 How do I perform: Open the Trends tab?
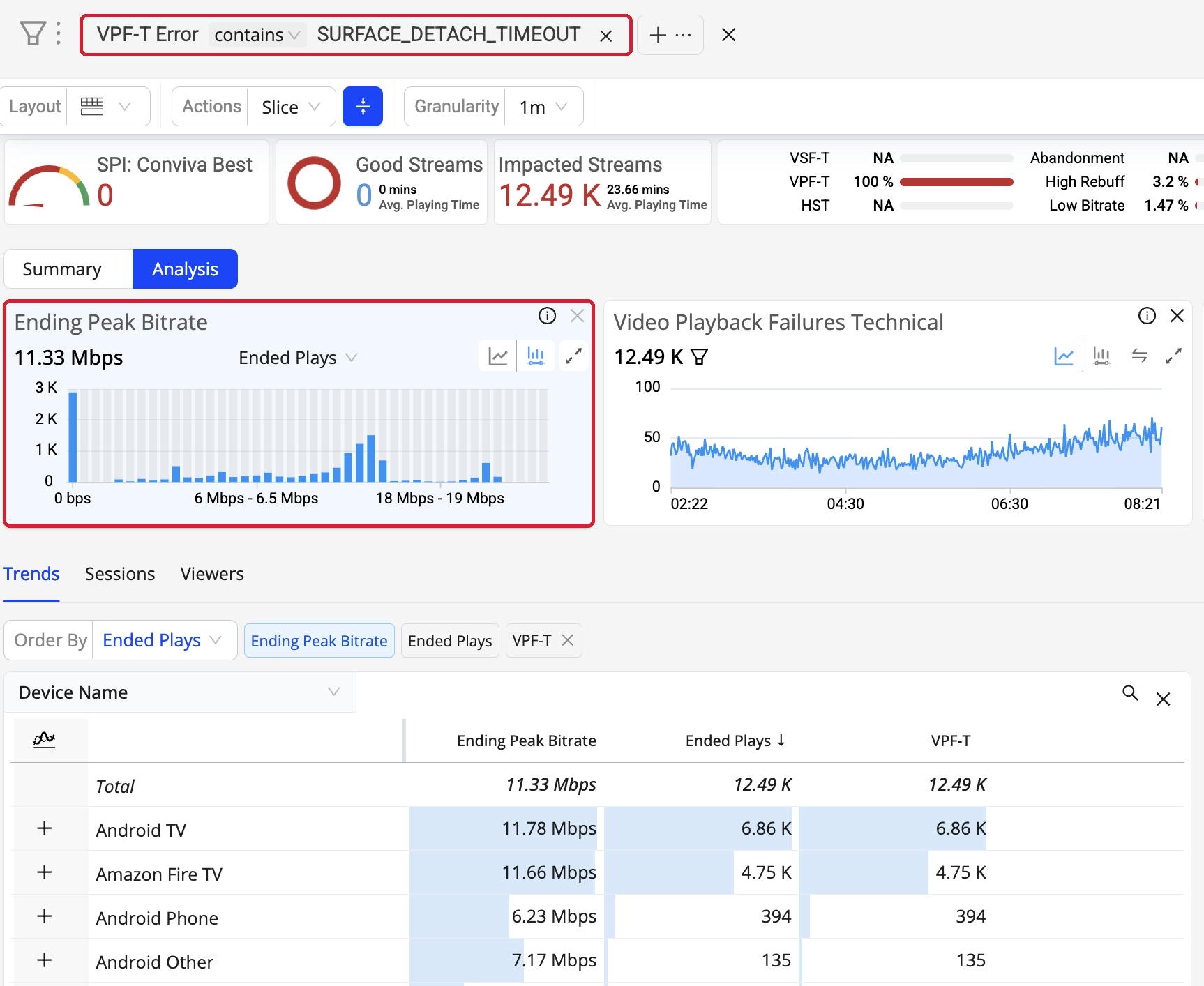coord(31,574)
